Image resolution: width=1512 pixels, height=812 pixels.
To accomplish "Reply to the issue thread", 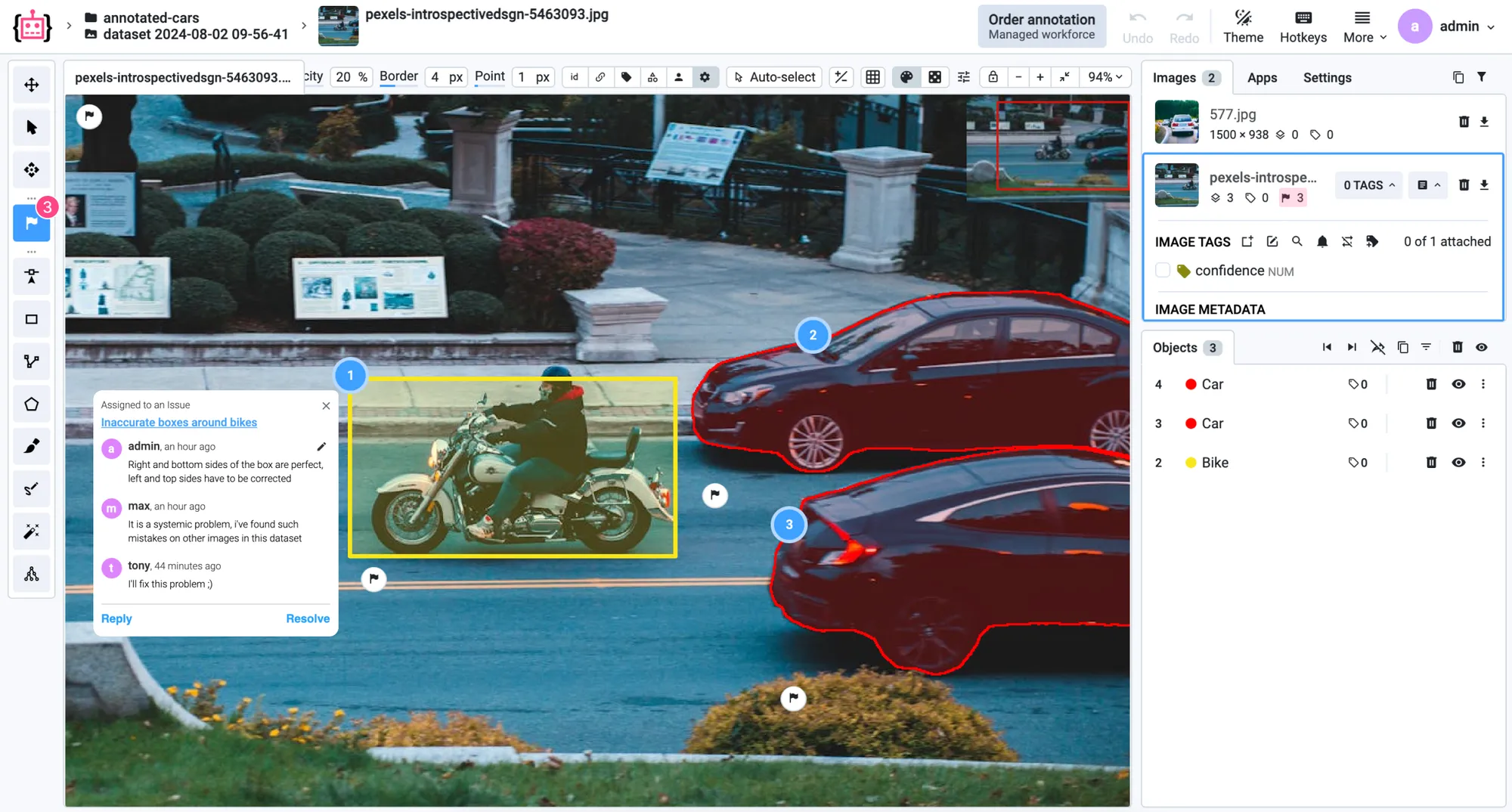I will pos(116,618).
